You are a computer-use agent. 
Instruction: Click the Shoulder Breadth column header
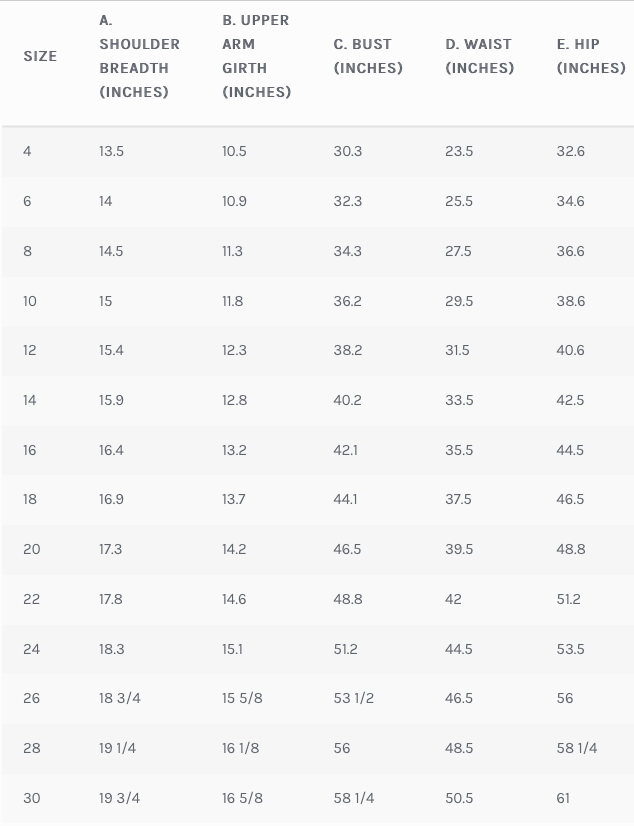[x=139, y=56]
